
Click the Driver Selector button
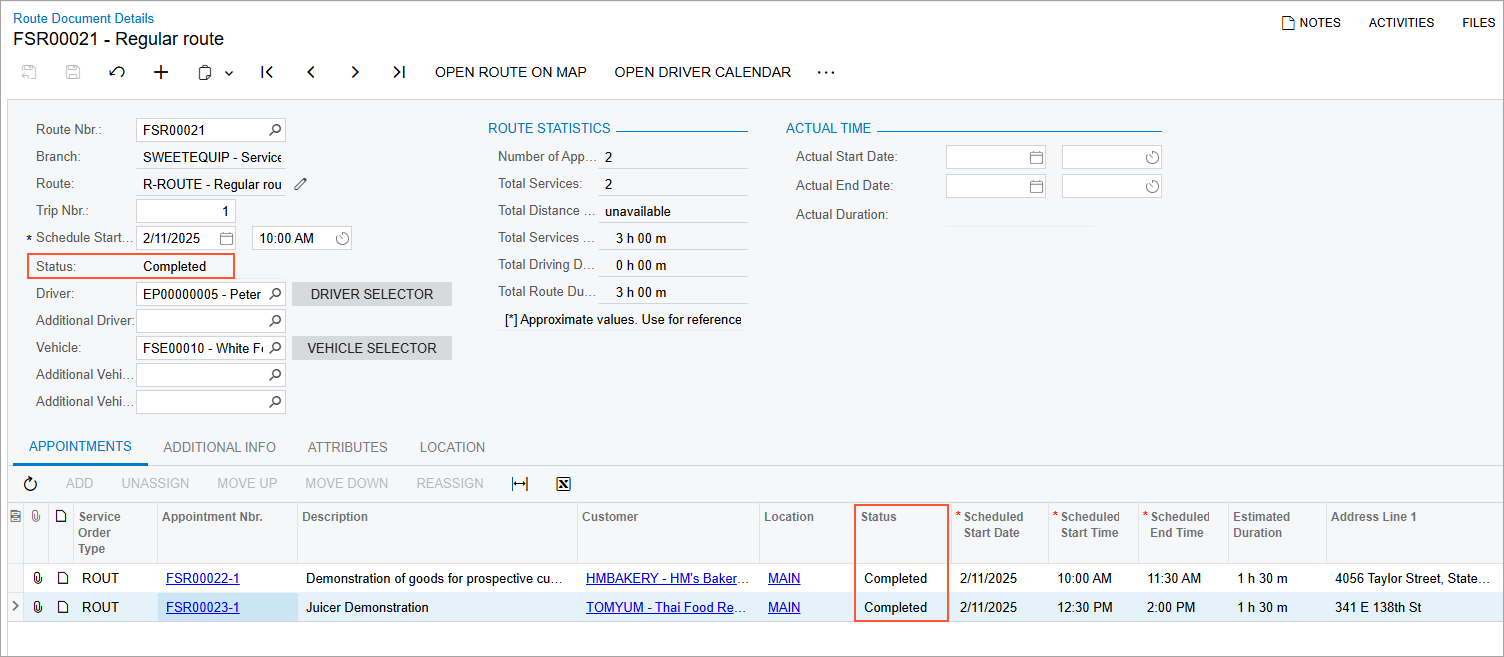[372, 294]
